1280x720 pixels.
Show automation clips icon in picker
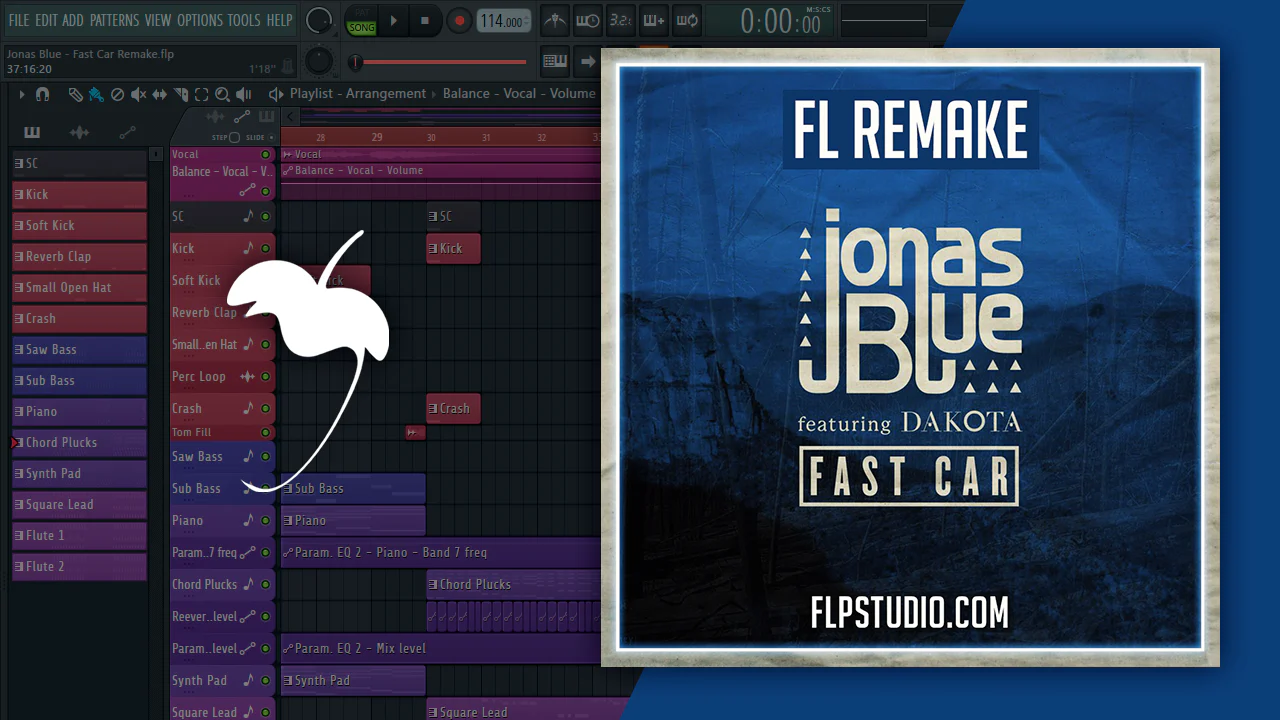point(127,132)
